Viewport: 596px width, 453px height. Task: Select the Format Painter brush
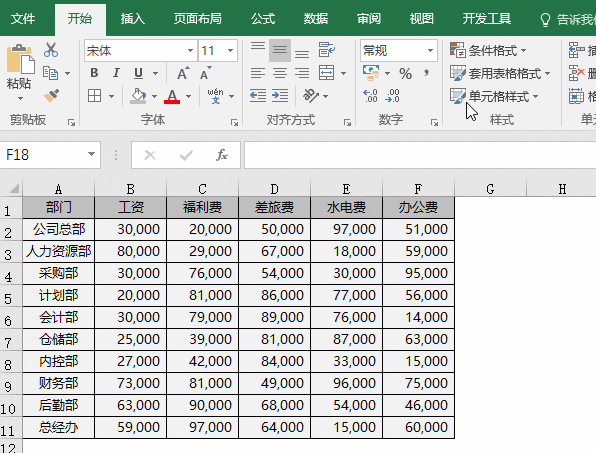(x=51, y=96)
